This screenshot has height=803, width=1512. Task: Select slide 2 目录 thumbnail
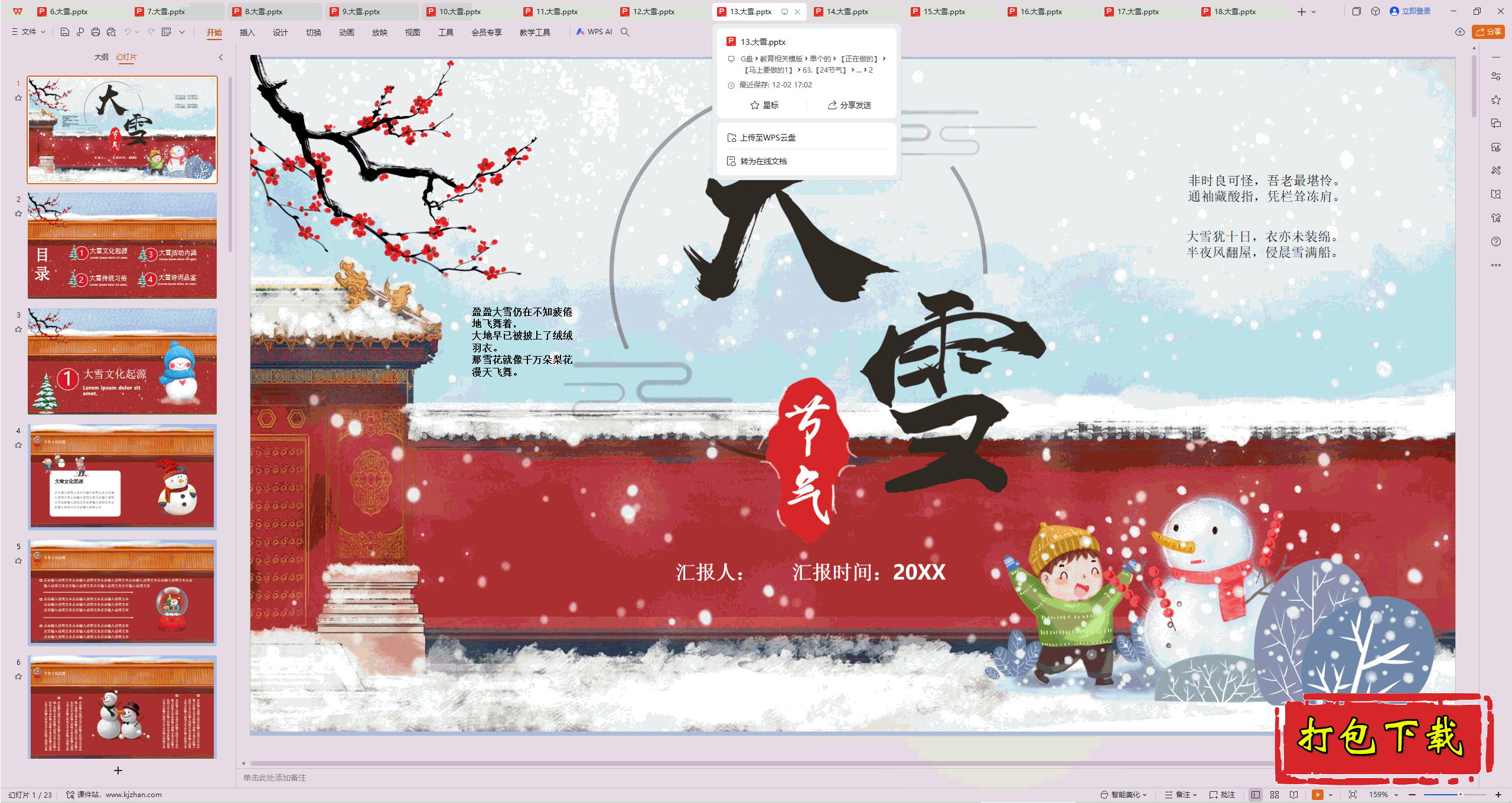coord(122,246)
